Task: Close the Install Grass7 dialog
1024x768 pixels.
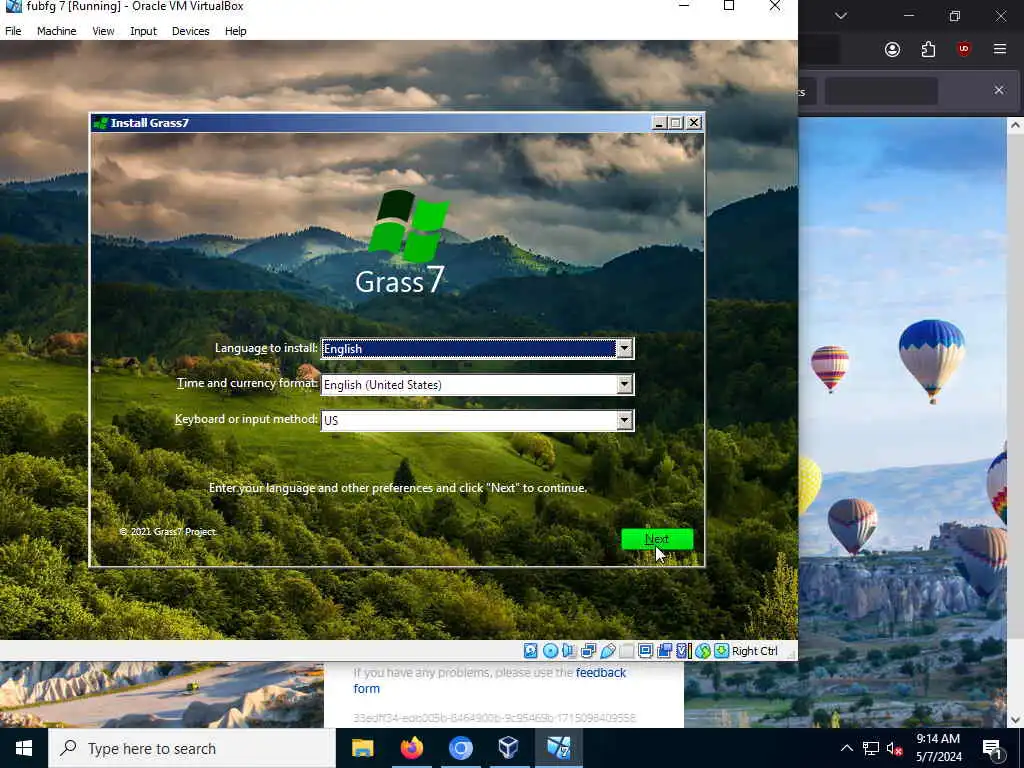Action: point(694,123)
